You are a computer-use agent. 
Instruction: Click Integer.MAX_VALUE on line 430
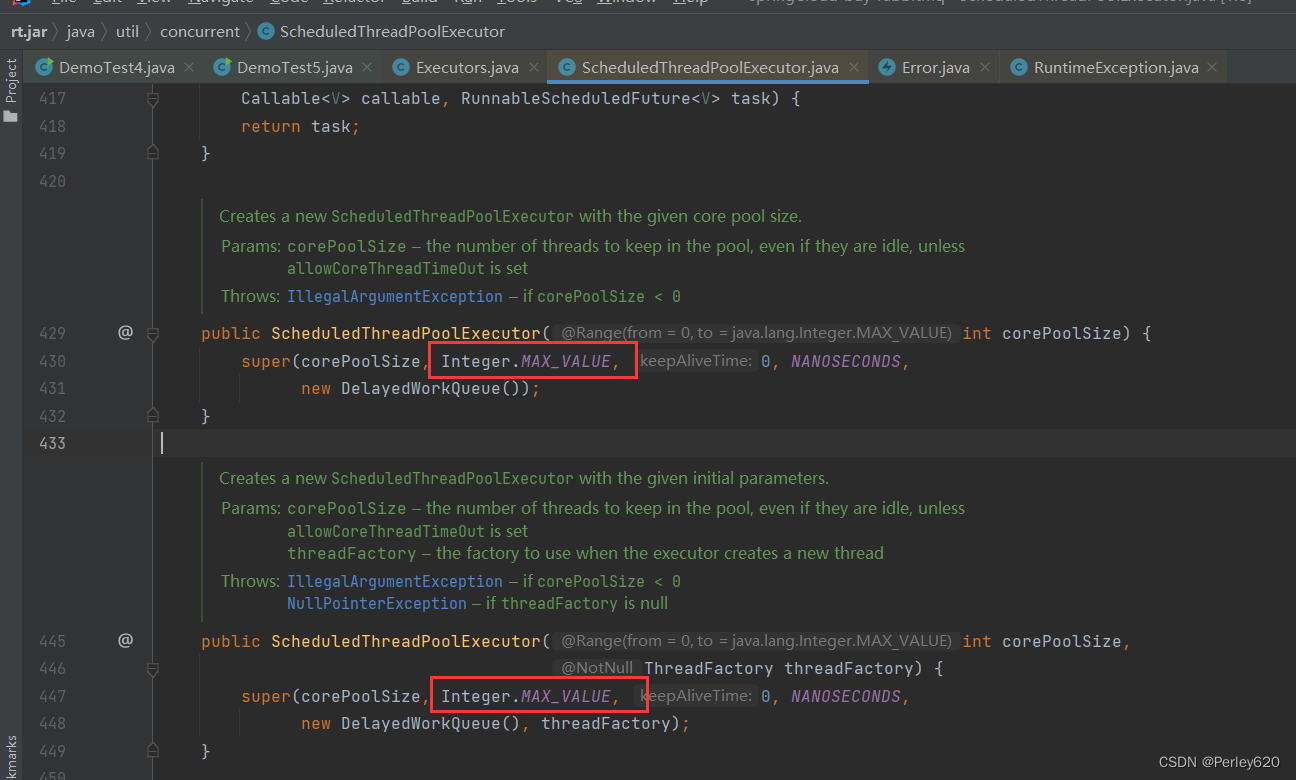click(526, 361)
